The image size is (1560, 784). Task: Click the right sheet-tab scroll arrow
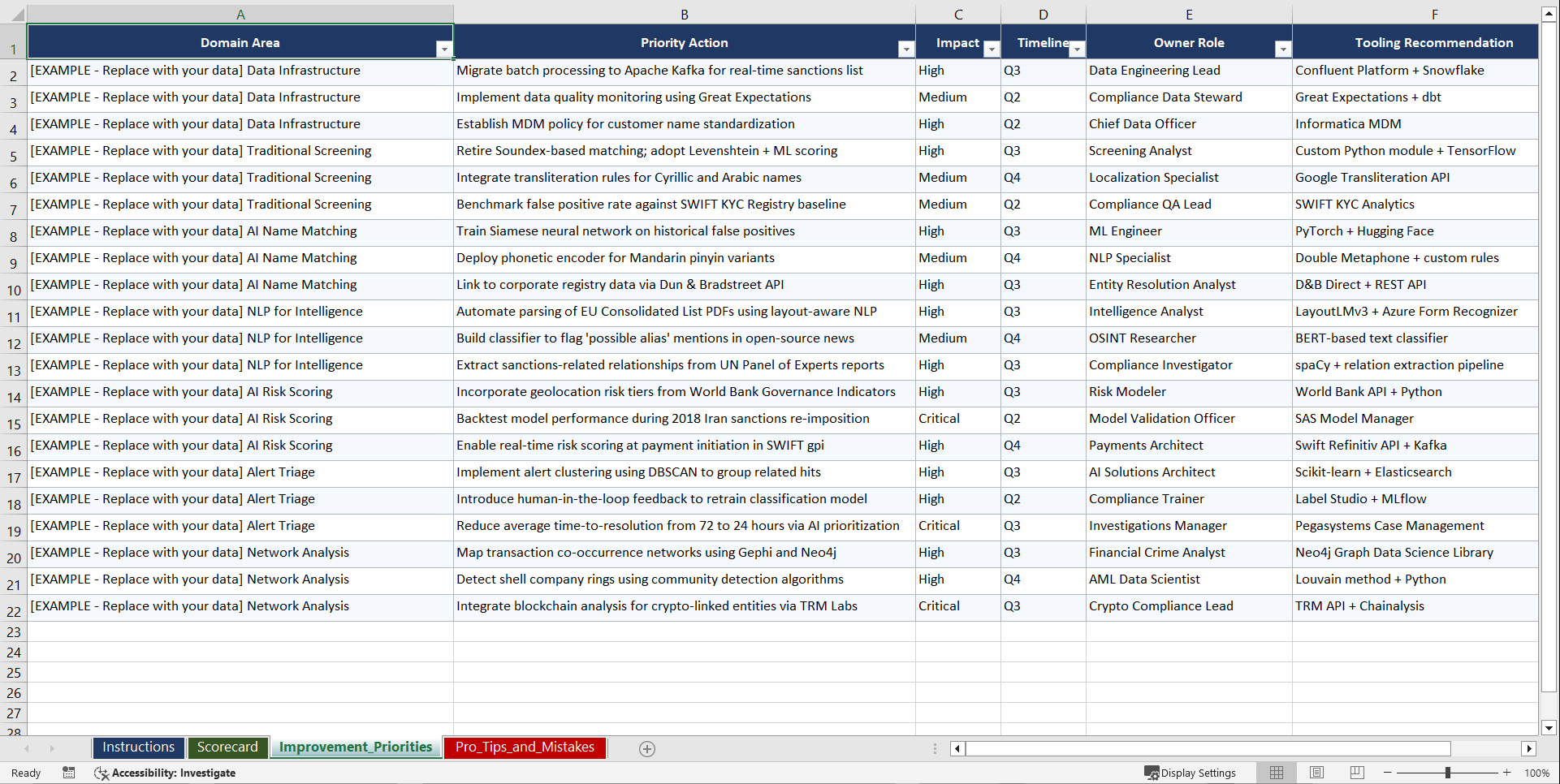point(52,748)
